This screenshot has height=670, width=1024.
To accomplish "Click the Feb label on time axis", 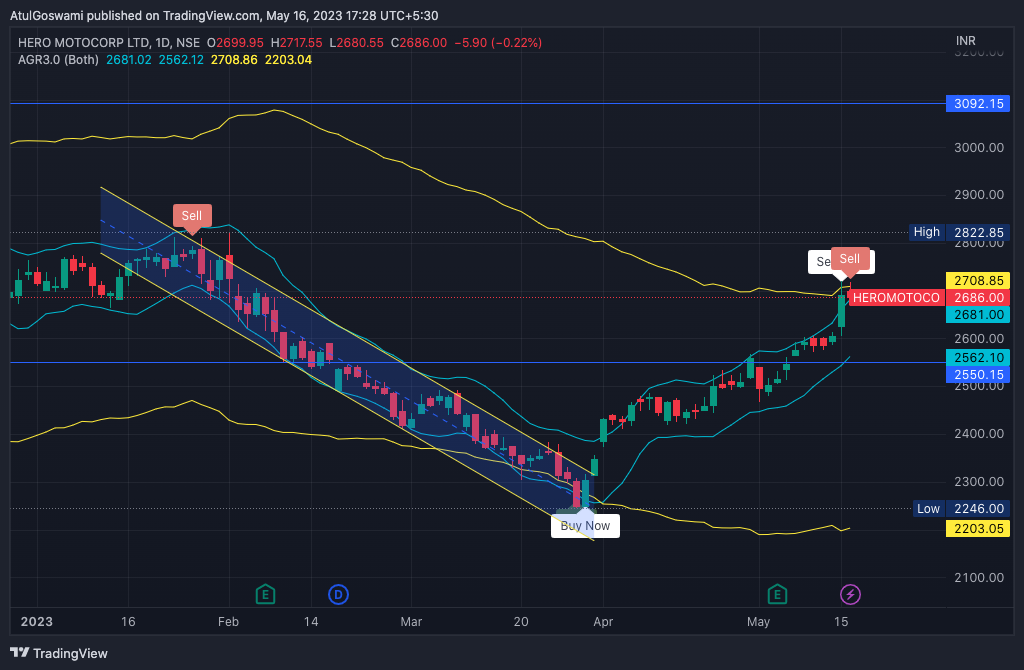I will point(228,622).
